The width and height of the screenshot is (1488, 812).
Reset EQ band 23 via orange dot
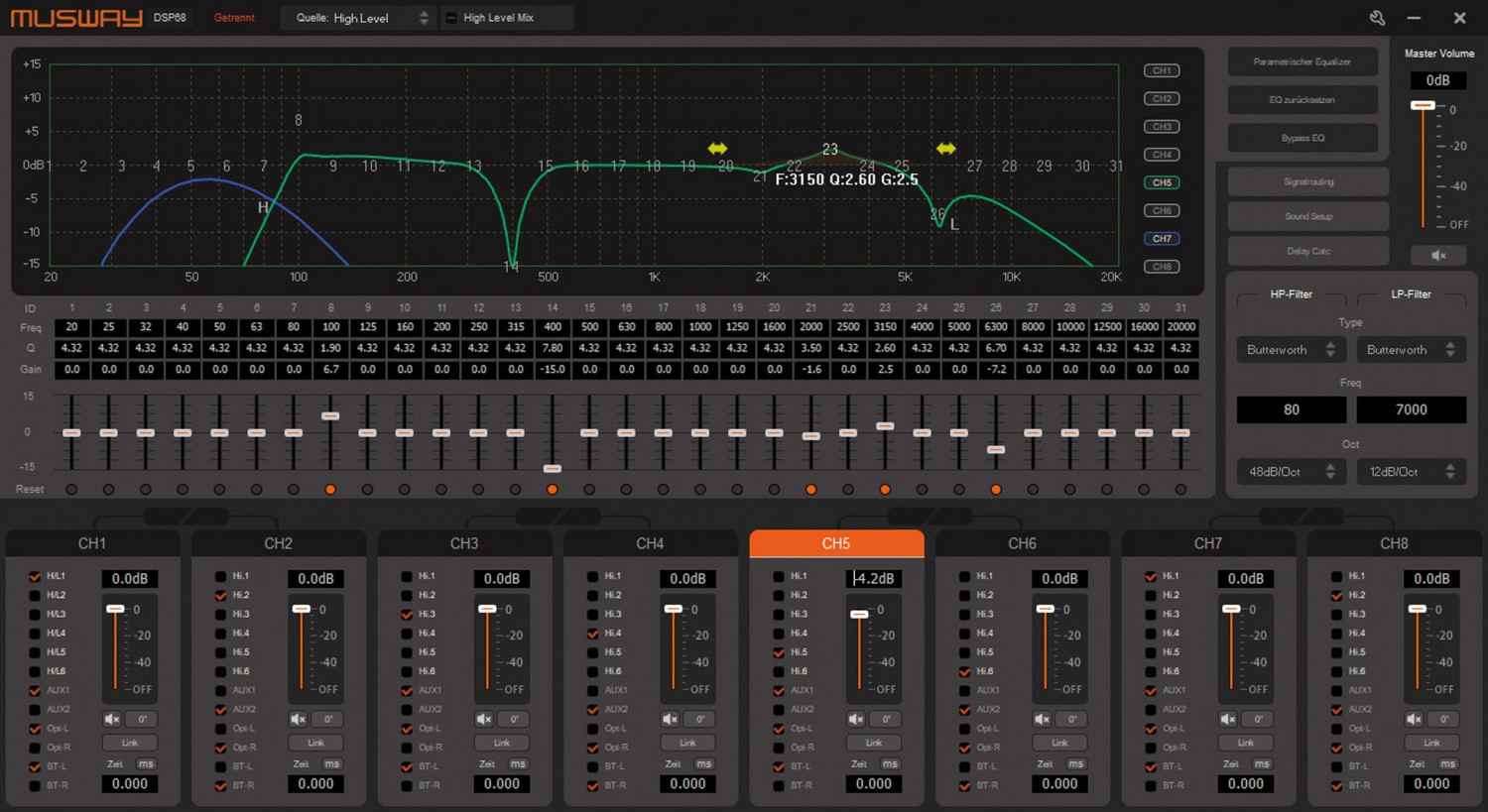885,490
